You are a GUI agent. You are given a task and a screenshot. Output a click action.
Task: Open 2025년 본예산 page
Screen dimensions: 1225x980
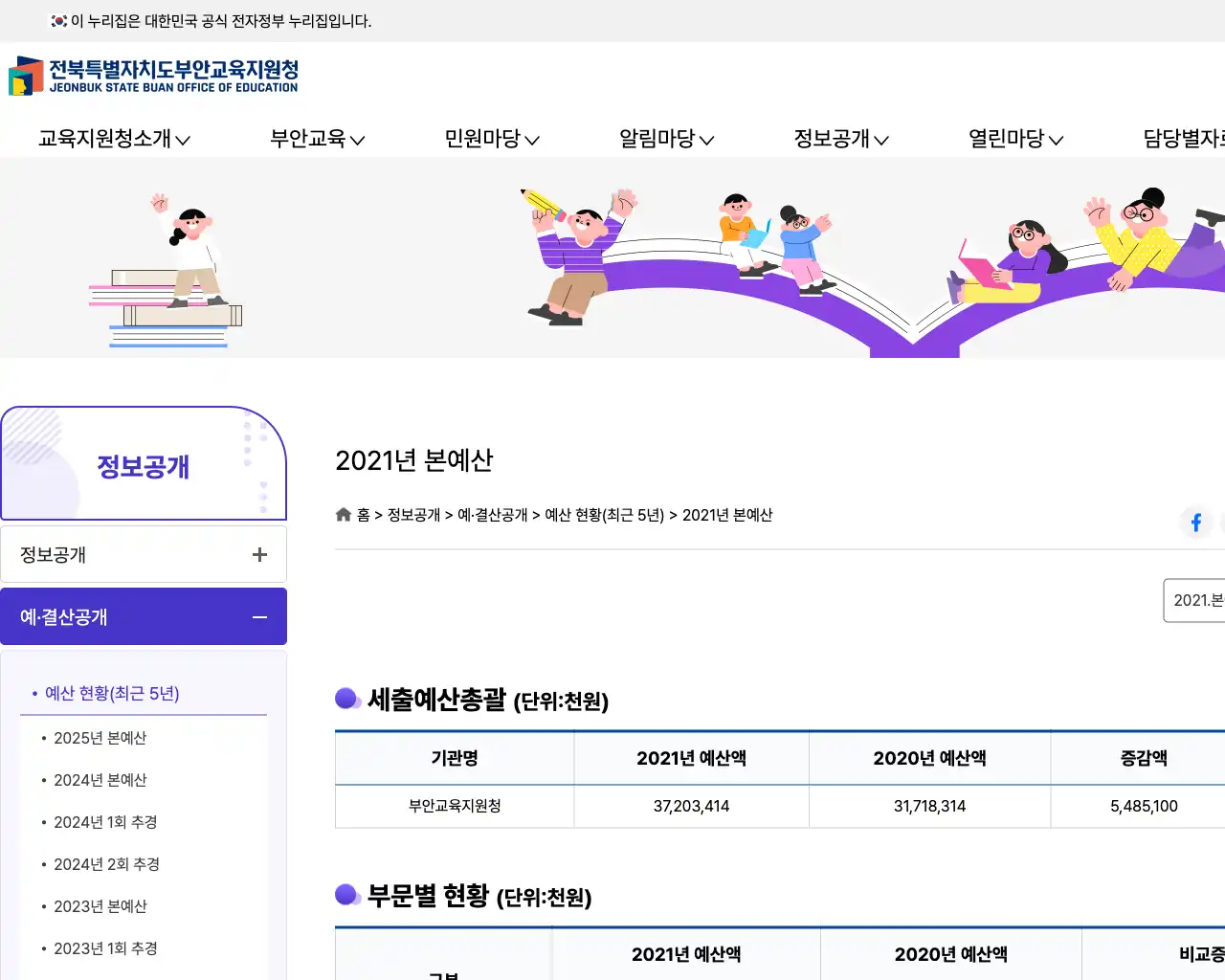click(x=100, y=738)
